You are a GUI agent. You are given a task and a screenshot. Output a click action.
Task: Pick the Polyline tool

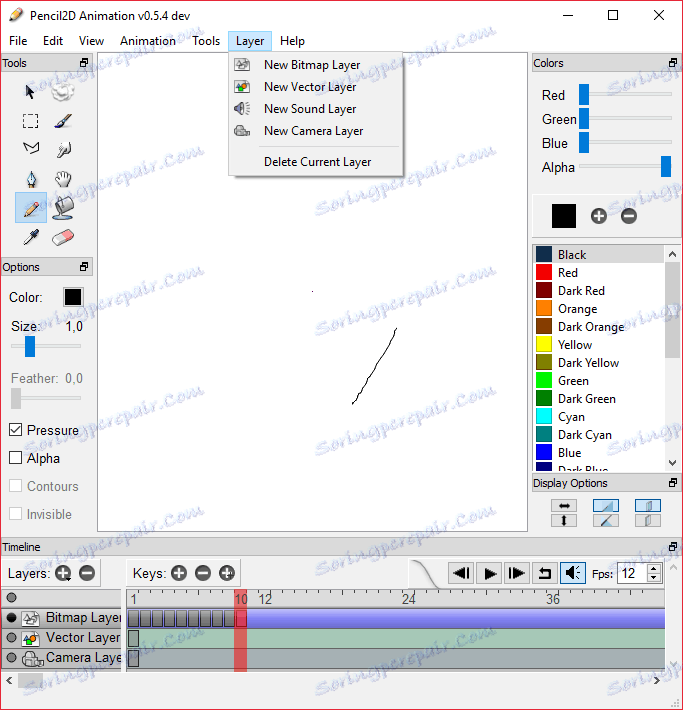(x=30, y=148)
